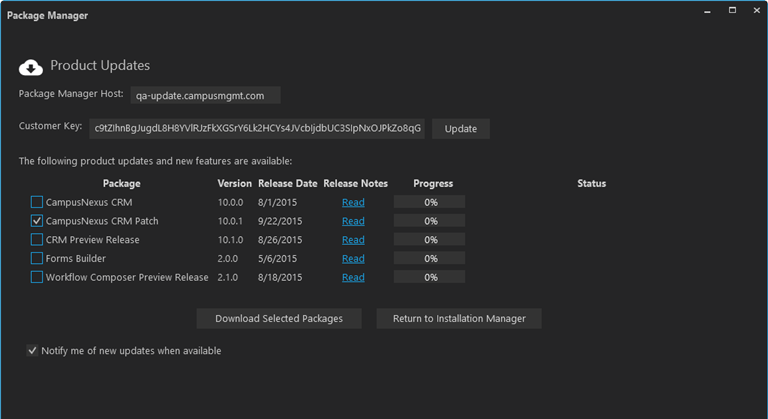Read release notes for CampusNexus CRM Patch
The image size is (768, 419).
(x=353, y=221)
